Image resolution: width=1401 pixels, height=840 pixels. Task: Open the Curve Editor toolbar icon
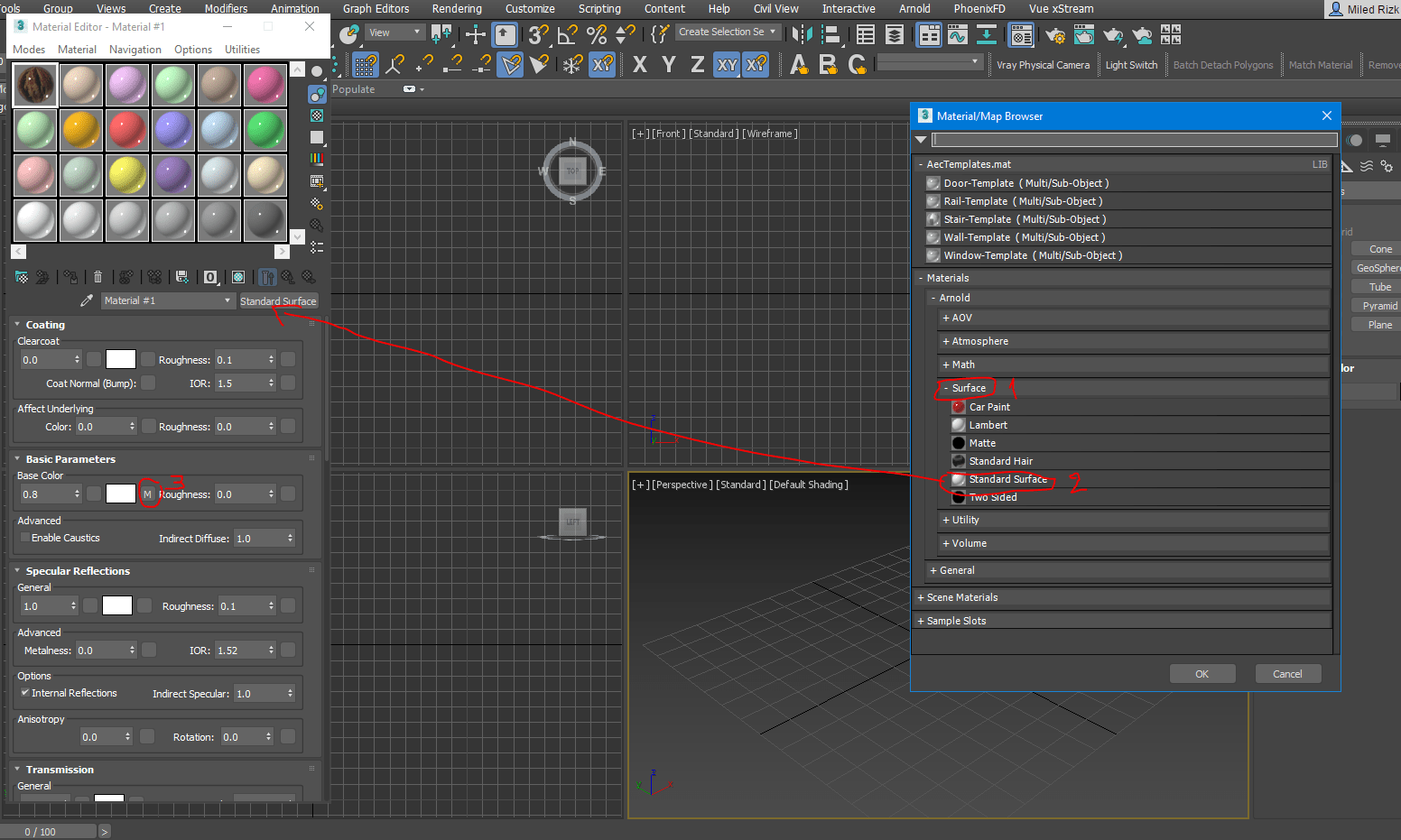pyautogui.click(x=958, y=35)
